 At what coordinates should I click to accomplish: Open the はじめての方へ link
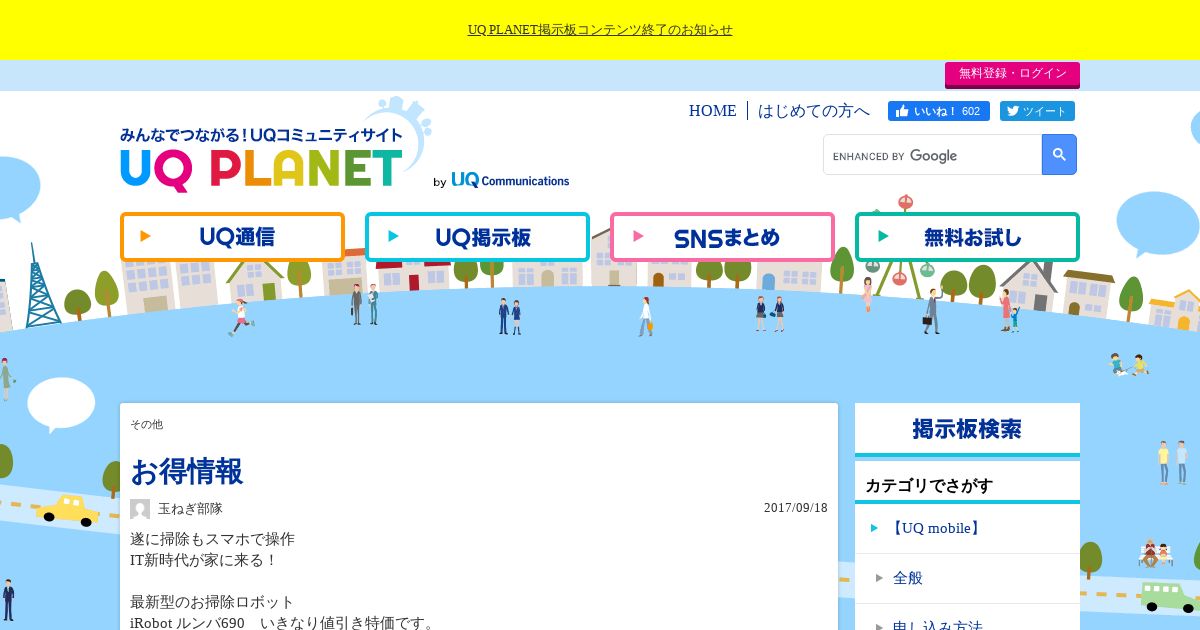click(x=814, y=111)
